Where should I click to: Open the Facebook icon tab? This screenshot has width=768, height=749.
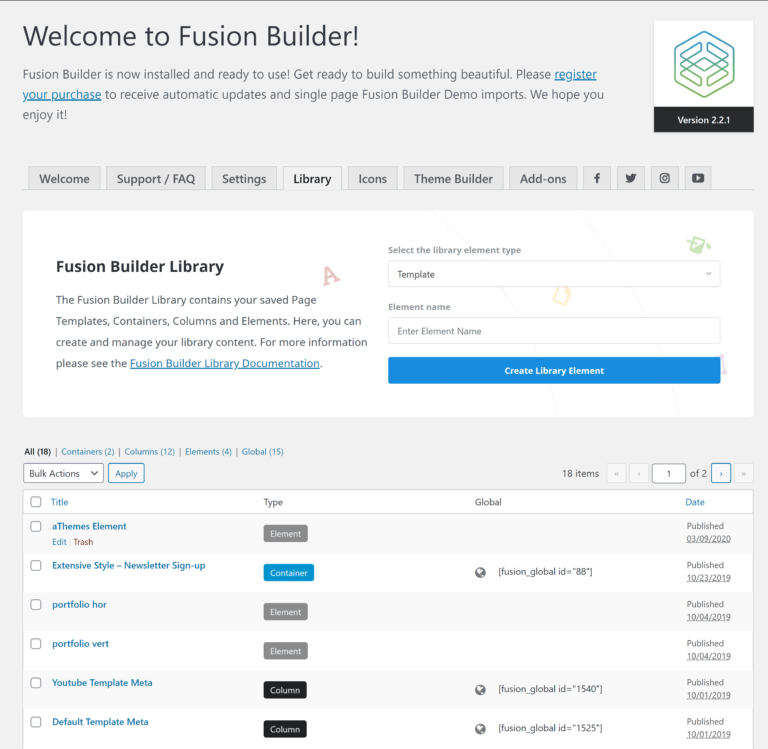tap(597, 178)
